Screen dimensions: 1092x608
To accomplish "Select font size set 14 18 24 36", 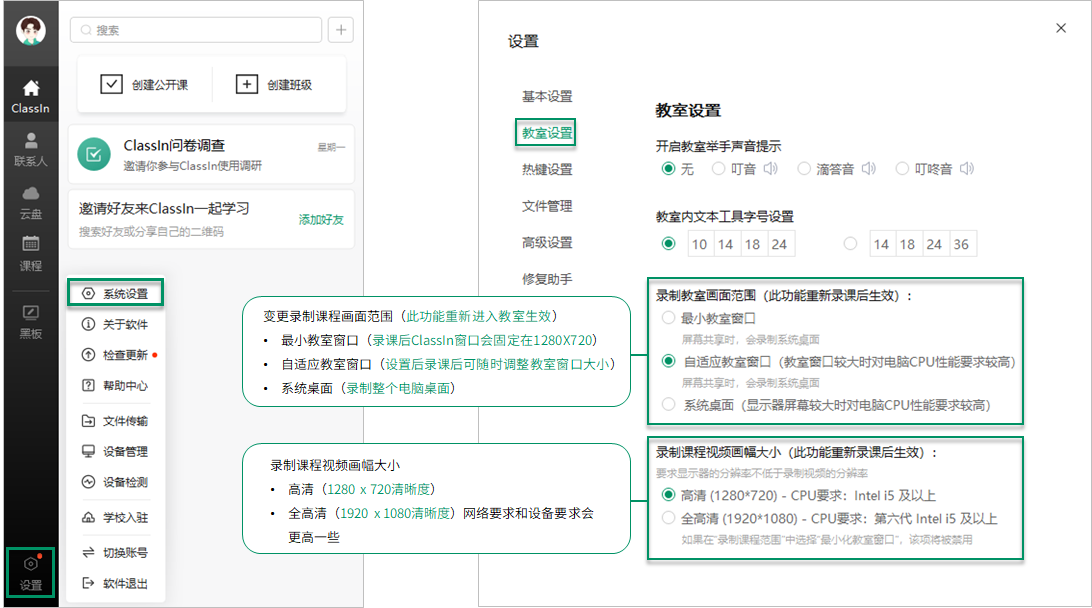I will pos(850,244).
